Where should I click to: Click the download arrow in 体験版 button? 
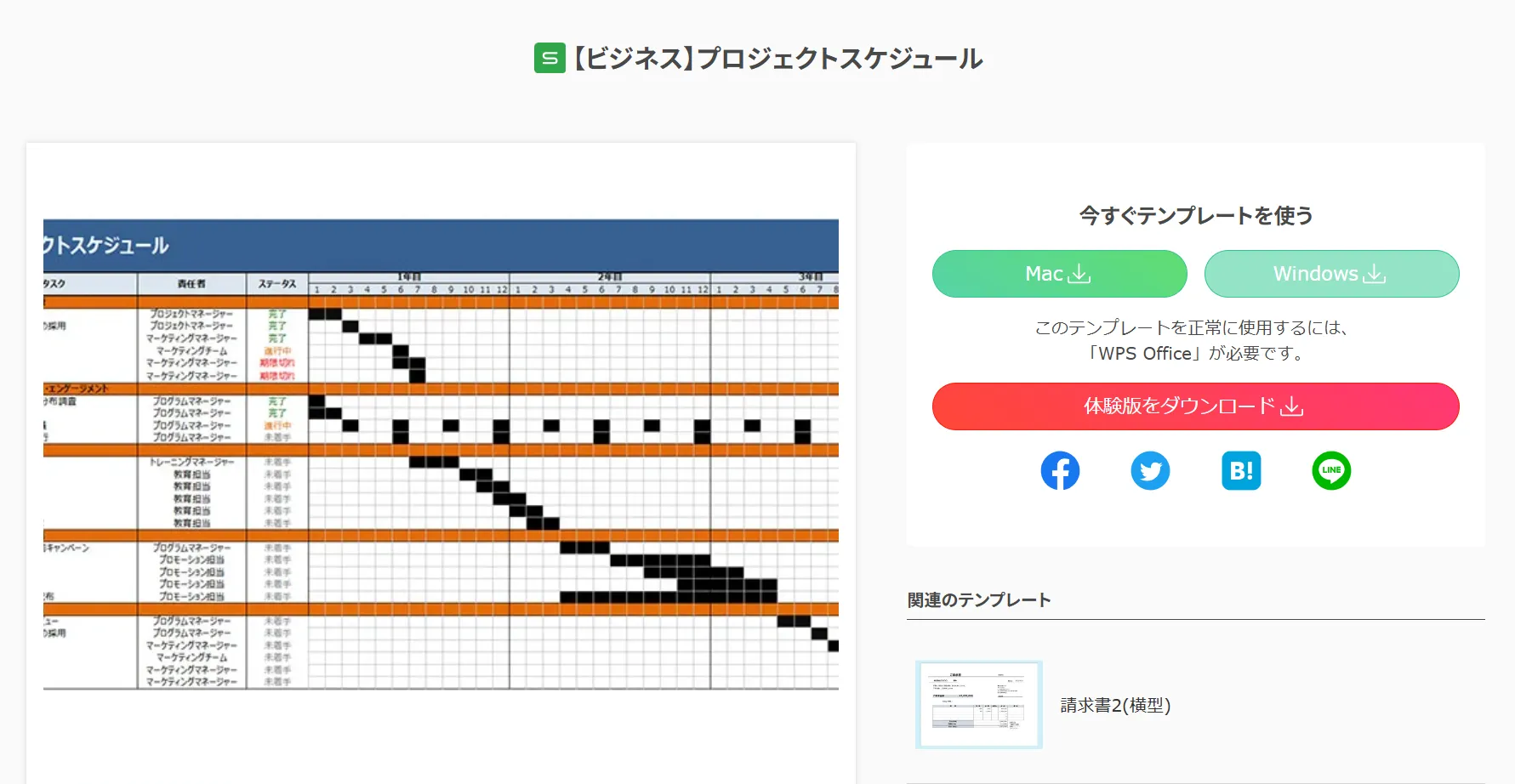tap(1292, 406)
